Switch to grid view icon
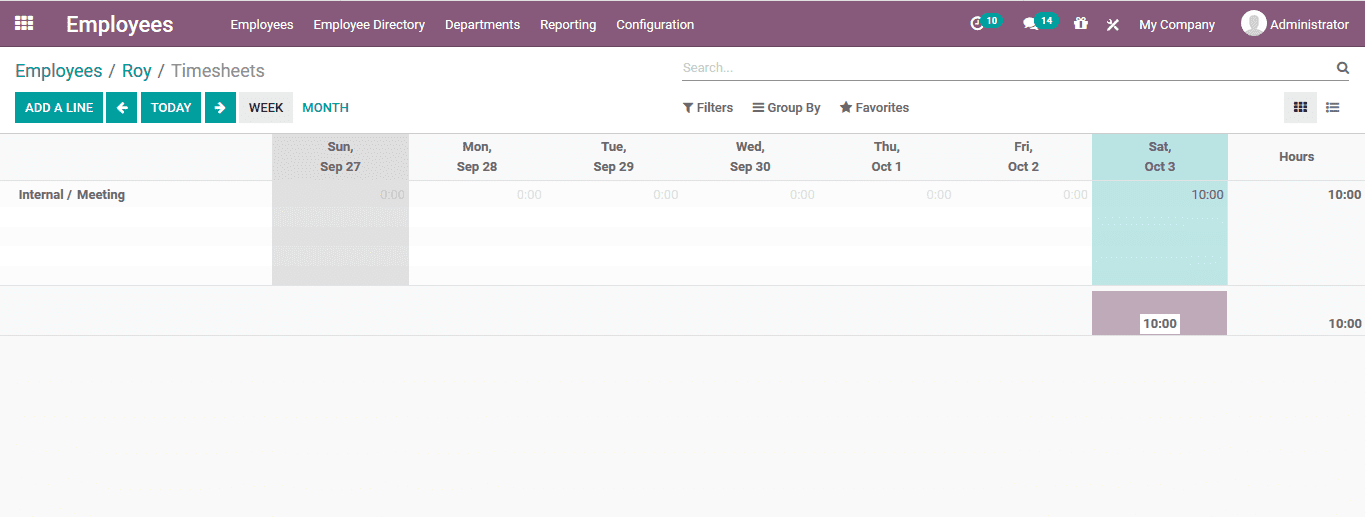The height and width of the screenshot is (517, 1367). 1300,107
